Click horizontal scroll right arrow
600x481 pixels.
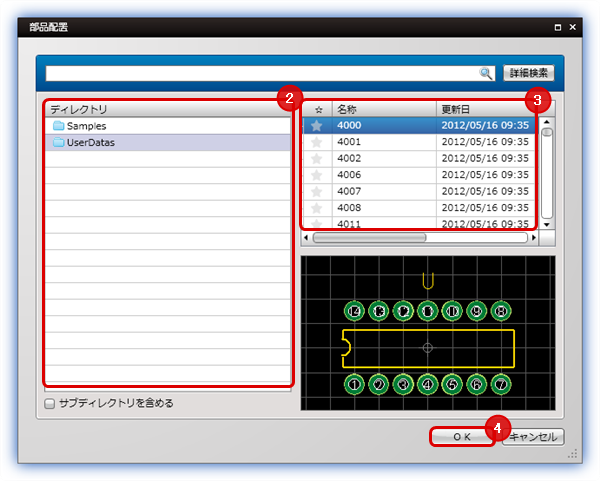click(534, 238)
